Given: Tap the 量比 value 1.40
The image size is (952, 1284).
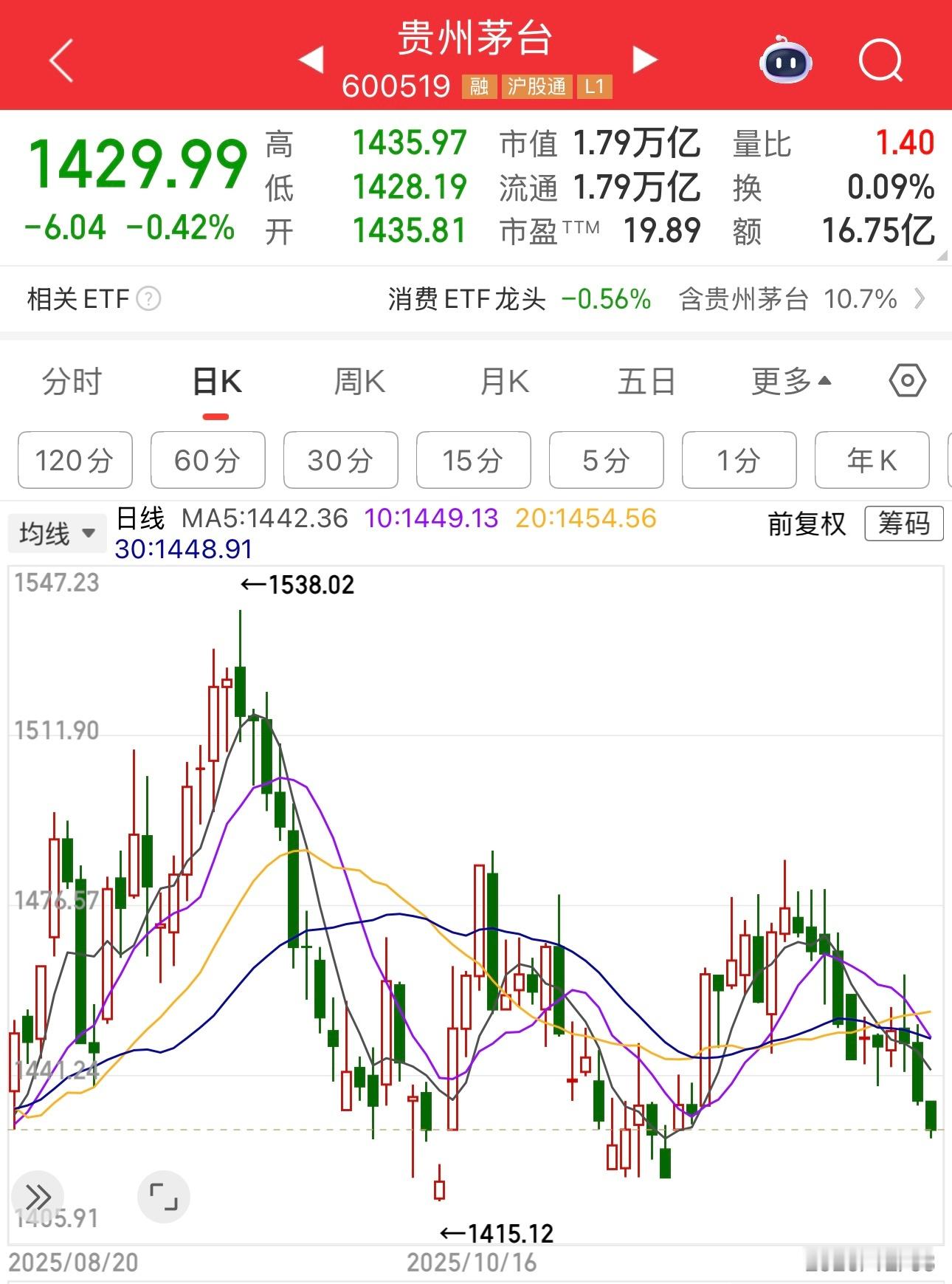Looking at the screenshot, I should click(906, 143).
